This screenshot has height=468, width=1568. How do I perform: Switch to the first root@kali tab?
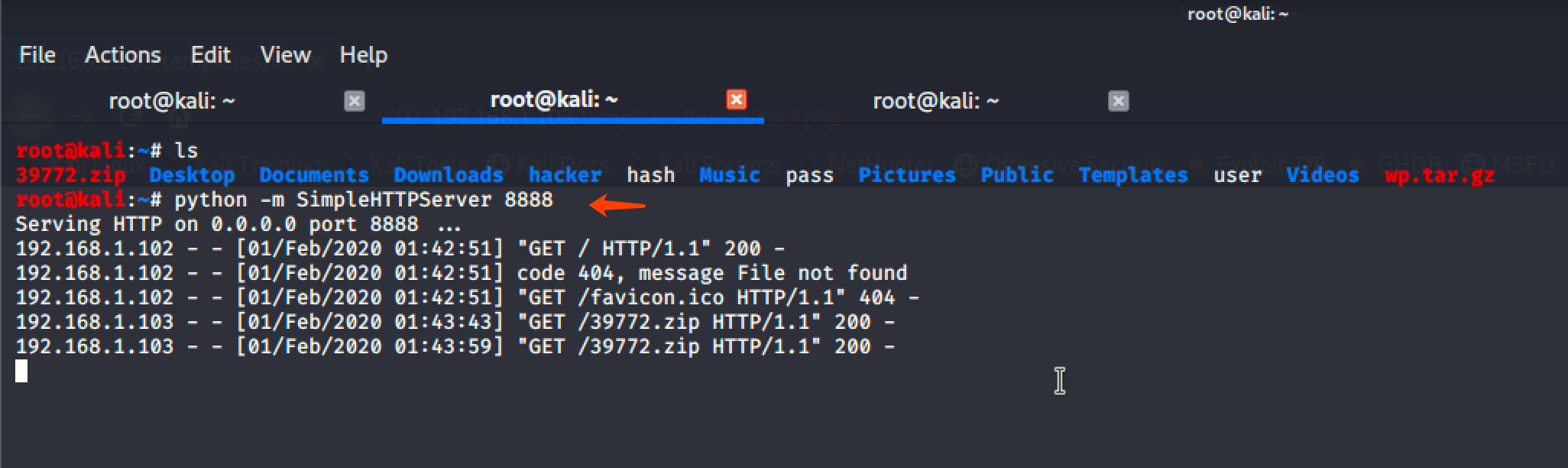tap(172, 101)
